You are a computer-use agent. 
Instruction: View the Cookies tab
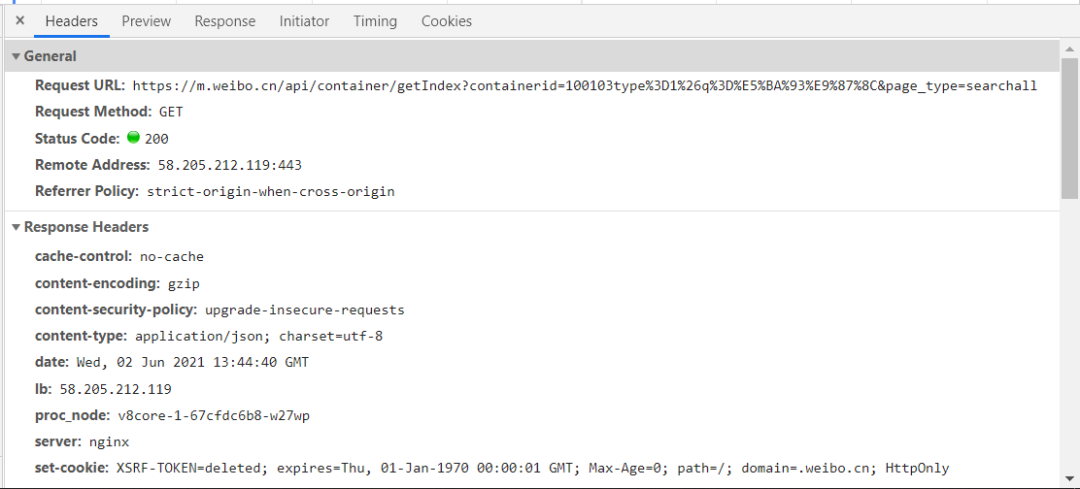(446, 21)
